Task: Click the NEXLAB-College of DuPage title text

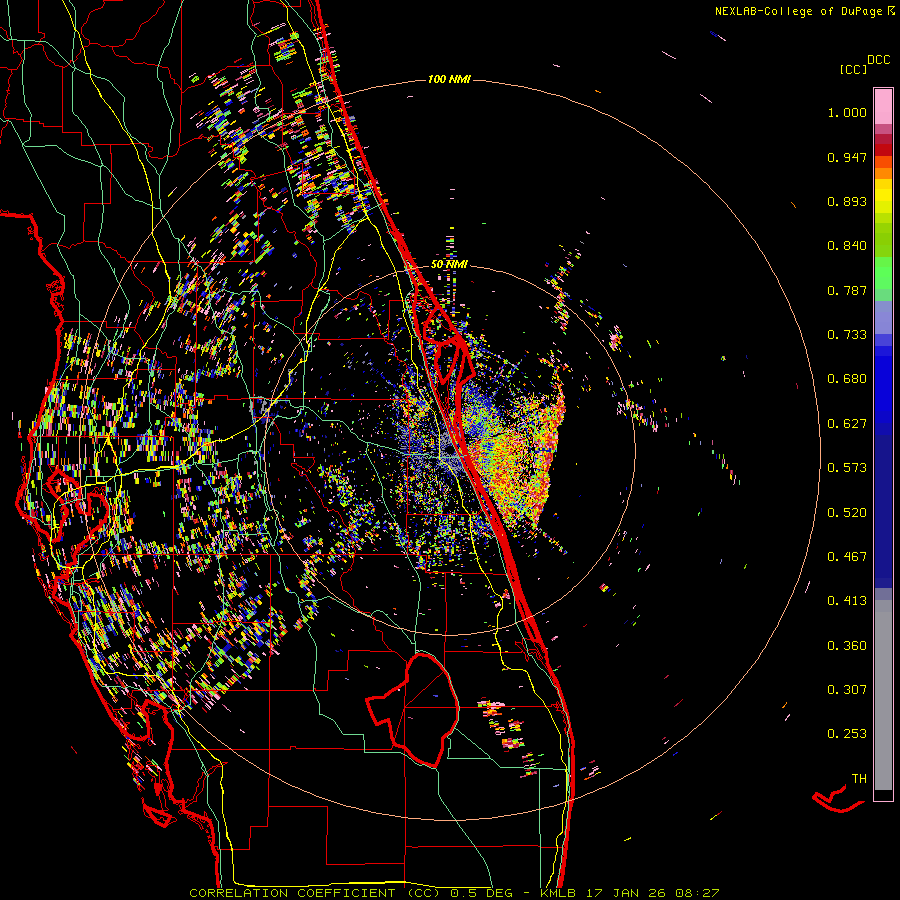Action: (x=799, y=11)
